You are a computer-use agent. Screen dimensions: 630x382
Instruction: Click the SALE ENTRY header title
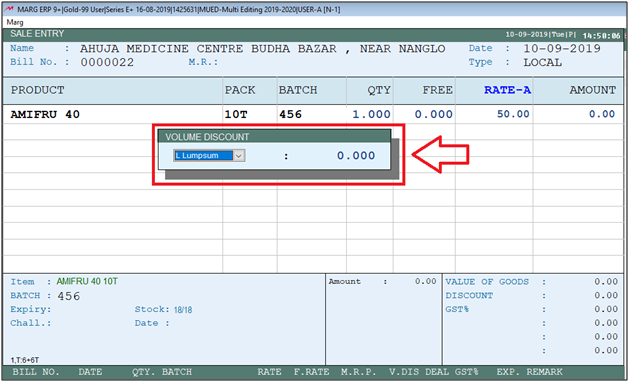point(37,34)
